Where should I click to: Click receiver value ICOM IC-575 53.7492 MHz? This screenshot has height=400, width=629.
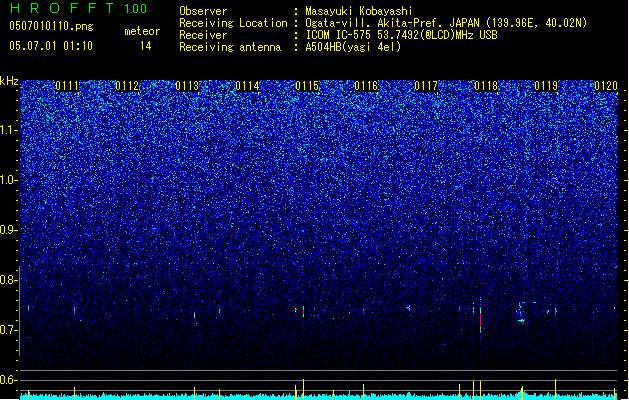tap(401, 35)
